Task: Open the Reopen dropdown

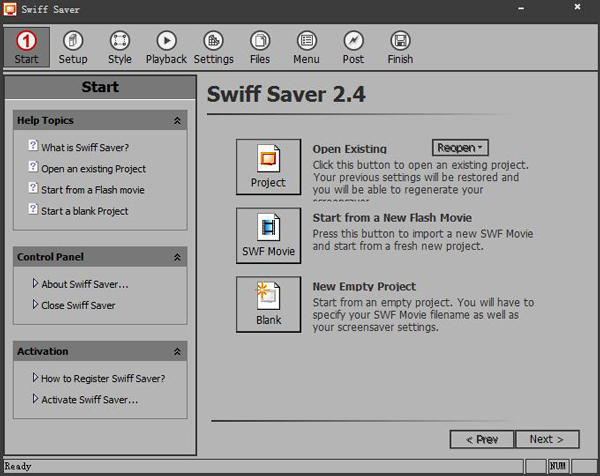Action: (460, 148)
